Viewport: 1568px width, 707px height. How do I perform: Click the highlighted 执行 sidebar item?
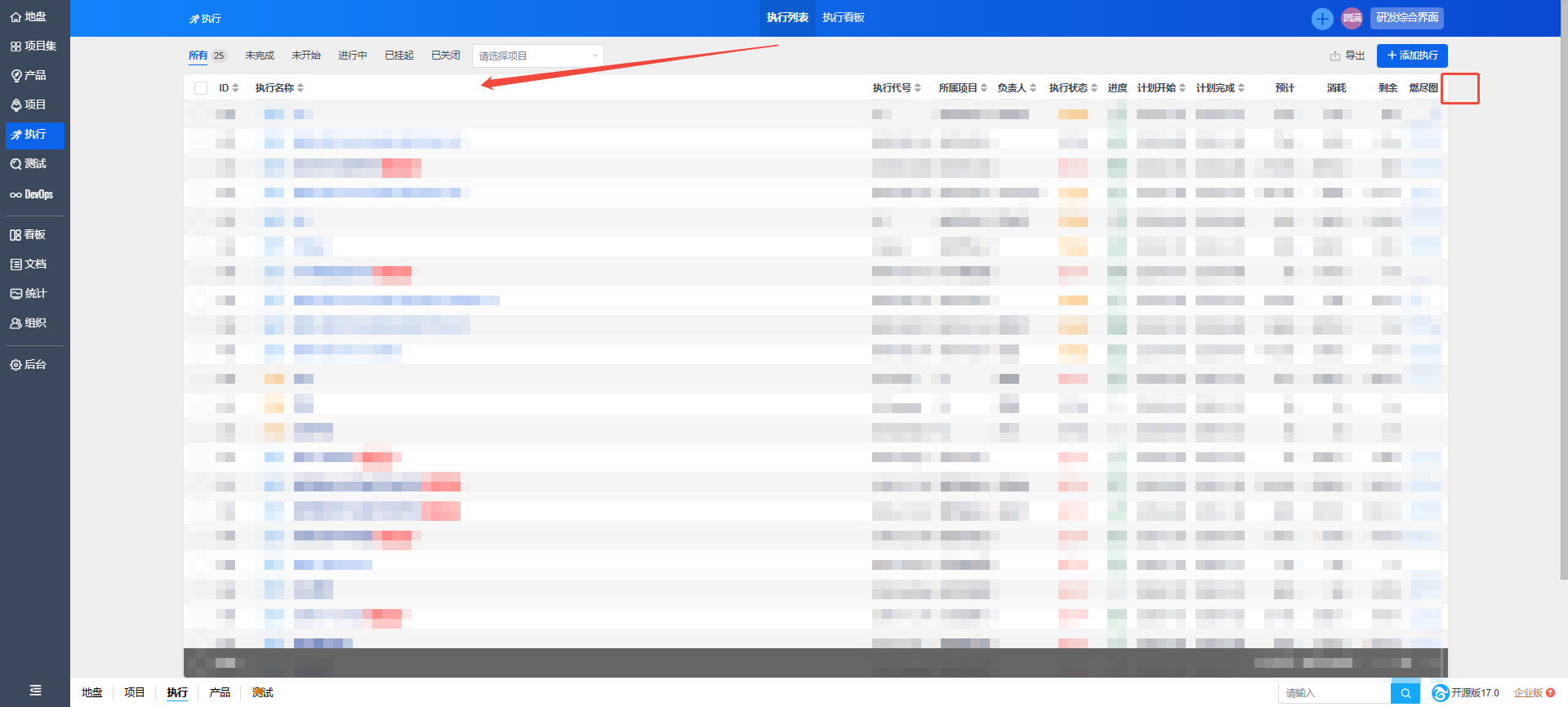click(x=34, y=135)
